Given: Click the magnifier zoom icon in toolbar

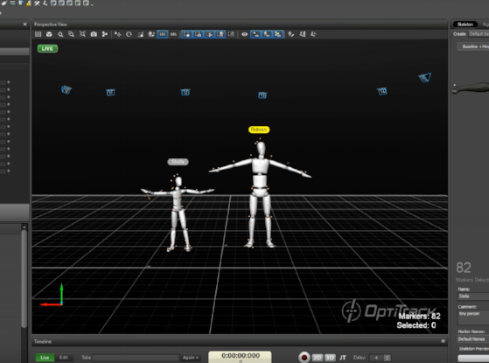Looking at the screenshot, I should (60, 34).
